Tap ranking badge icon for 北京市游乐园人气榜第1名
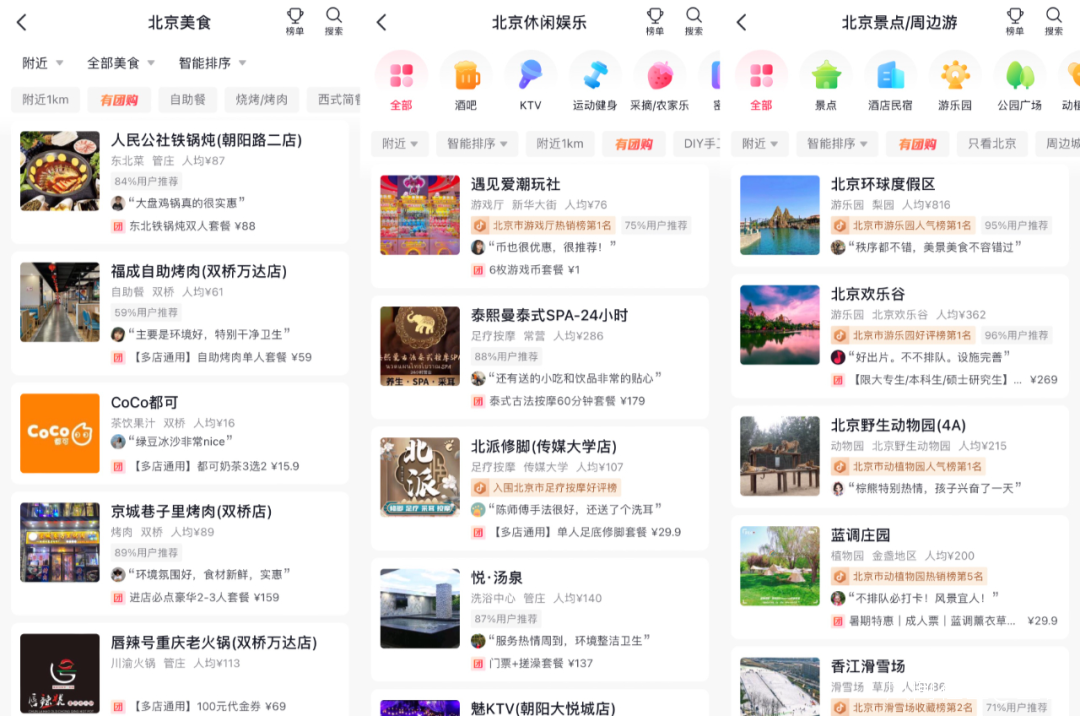 pyautogui.click(x=840, y=225)
